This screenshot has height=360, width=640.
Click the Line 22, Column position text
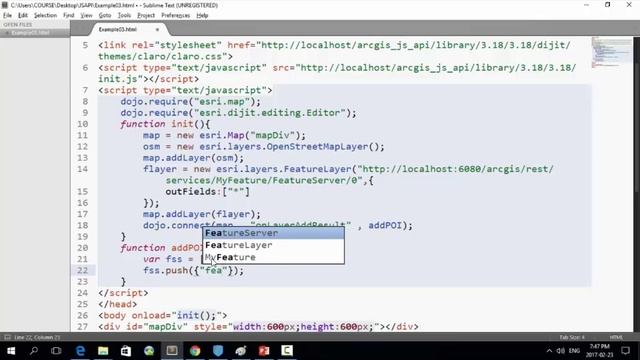(x=37, y=337)
